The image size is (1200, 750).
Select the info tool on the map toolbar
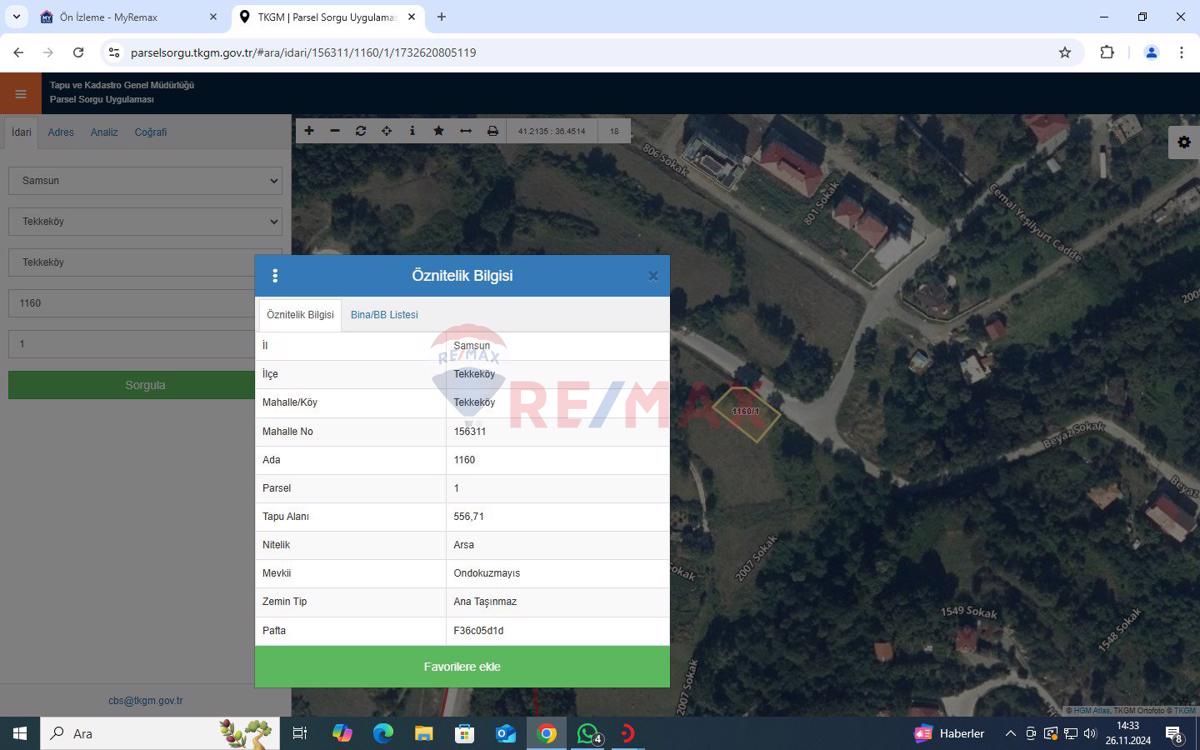(413, 131)
